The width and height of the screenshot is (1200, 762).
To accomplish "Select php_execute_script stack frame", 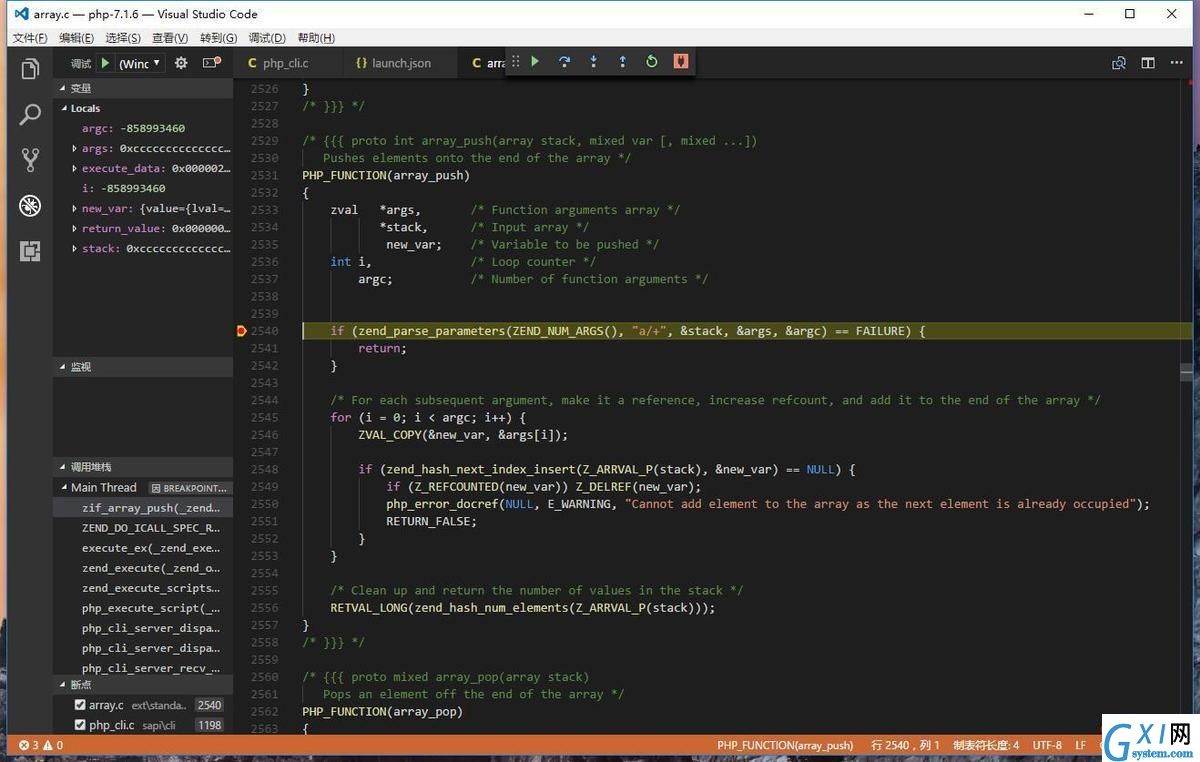I will tap(143, 608).
